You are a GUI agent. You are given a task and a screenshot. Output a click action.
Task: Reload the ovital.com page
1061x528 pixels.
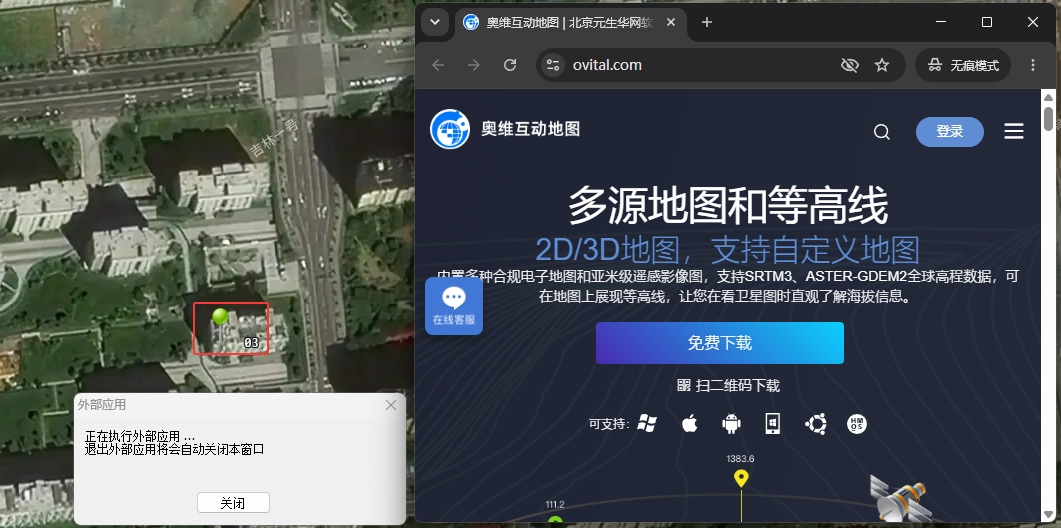[x=510, y=65]
